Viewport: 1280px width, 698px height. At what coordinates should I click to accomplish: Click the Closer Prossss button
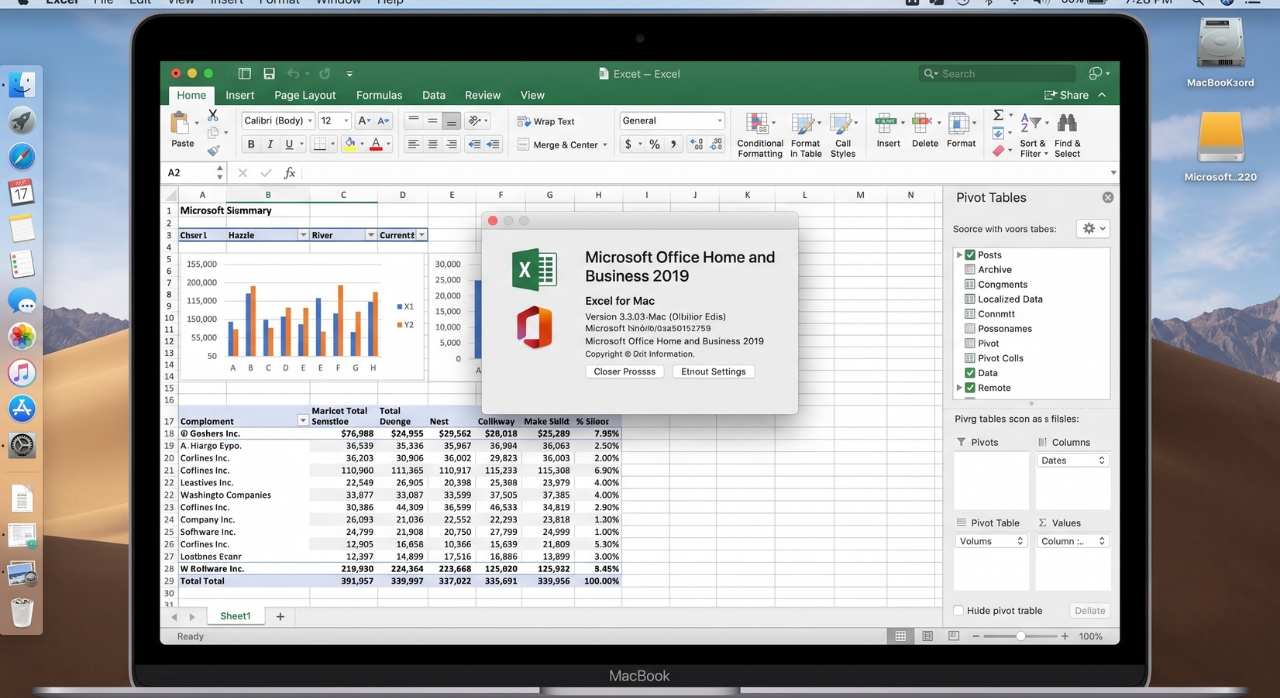click(x=625, y=371)
